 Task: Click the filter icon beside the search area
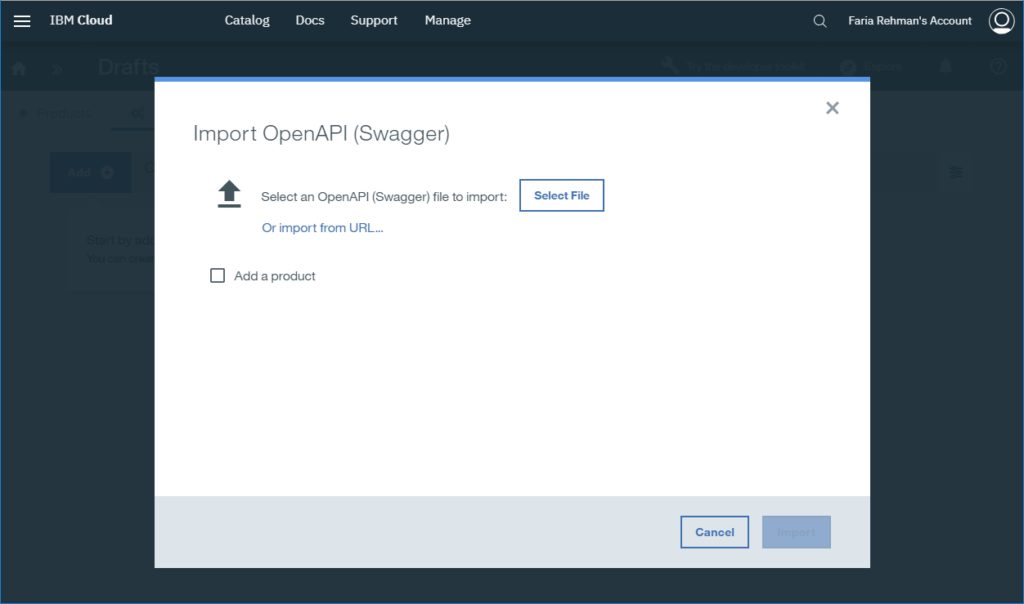956,171
